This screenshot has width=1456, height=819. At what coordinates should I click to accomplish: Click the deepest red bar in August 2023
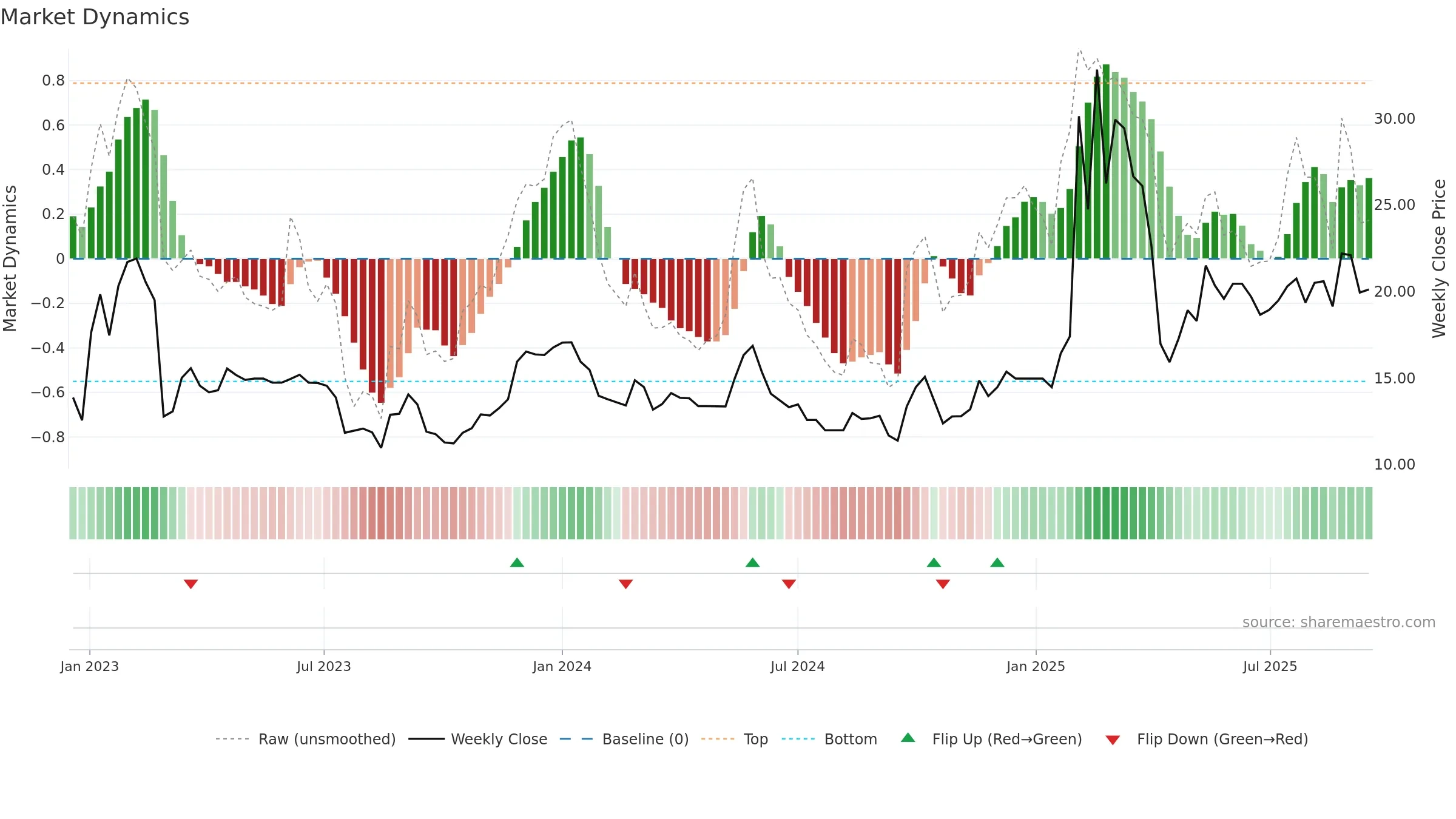[x=381, y=331]
